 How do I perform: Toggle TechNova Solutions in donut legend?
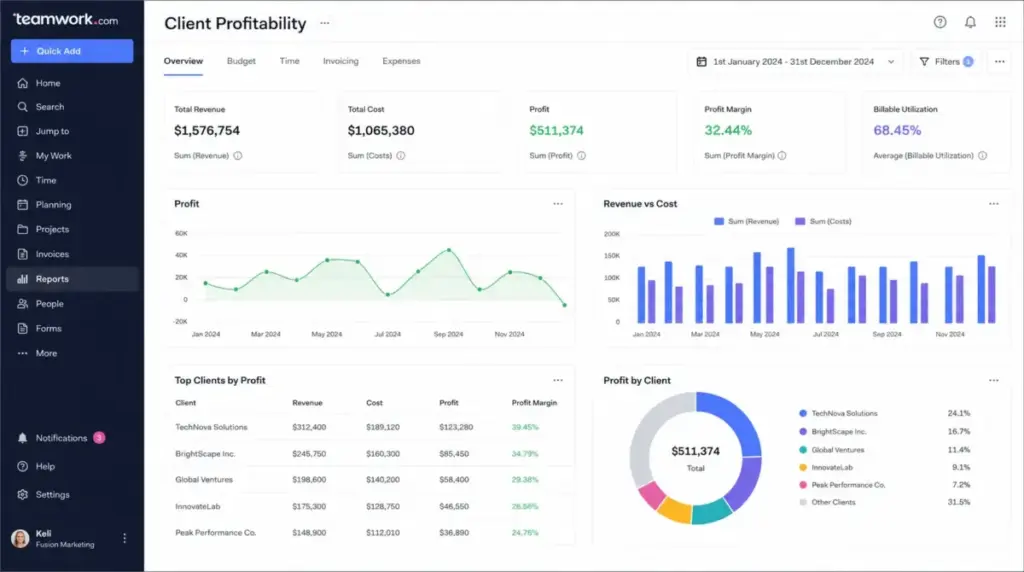[x=838, y=413]
